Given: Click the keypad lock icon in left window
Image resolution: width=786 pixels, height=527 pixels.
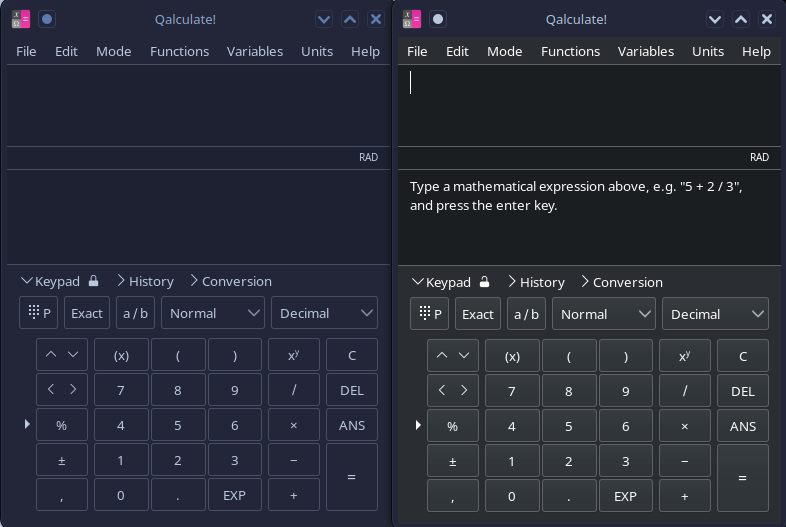Looking at the screenshot, I should [93, 281].
